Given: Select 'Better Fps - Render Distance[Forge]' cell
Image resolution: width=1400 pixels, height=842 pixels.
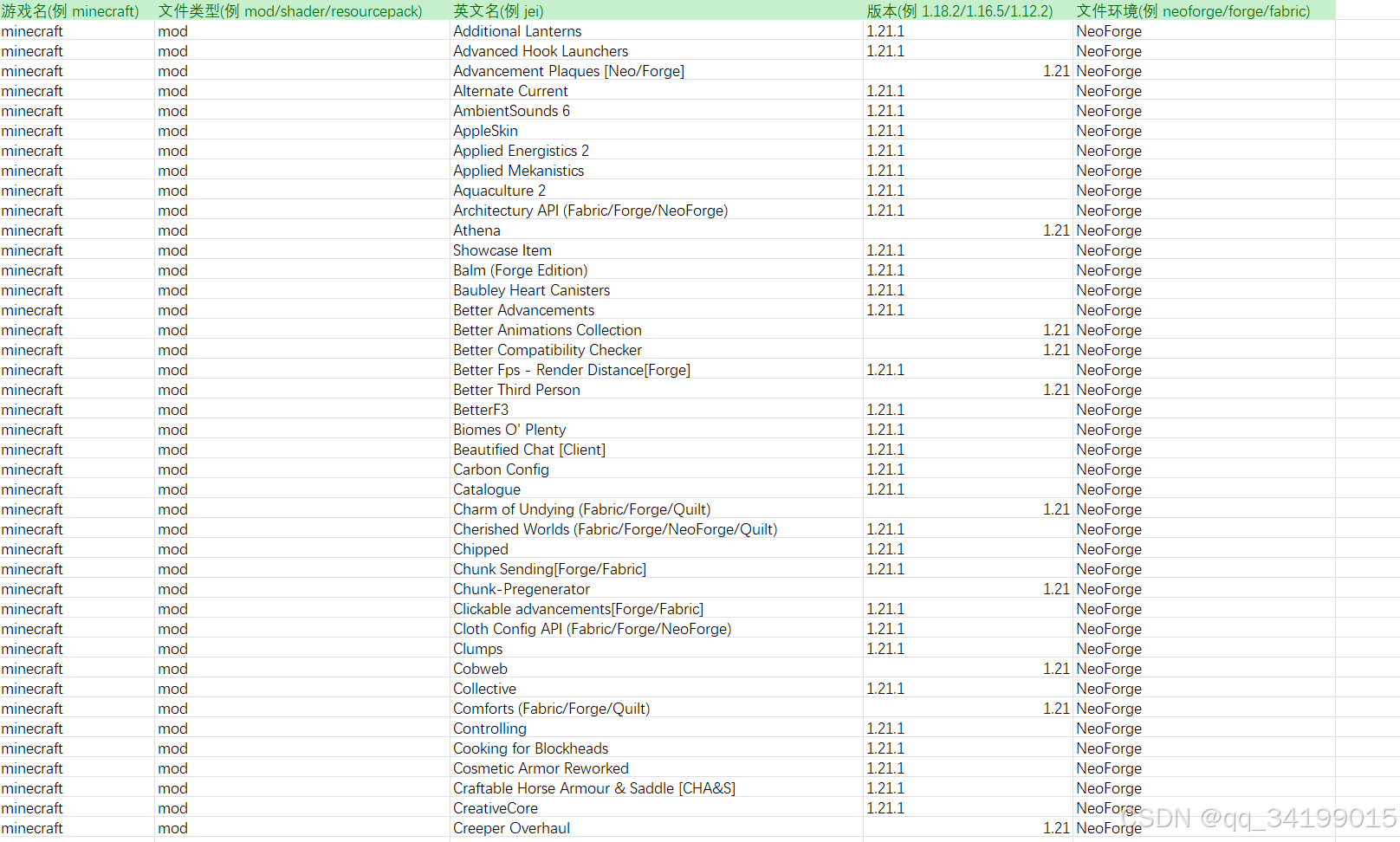Looking at the screenshot, I should [657, 370].
